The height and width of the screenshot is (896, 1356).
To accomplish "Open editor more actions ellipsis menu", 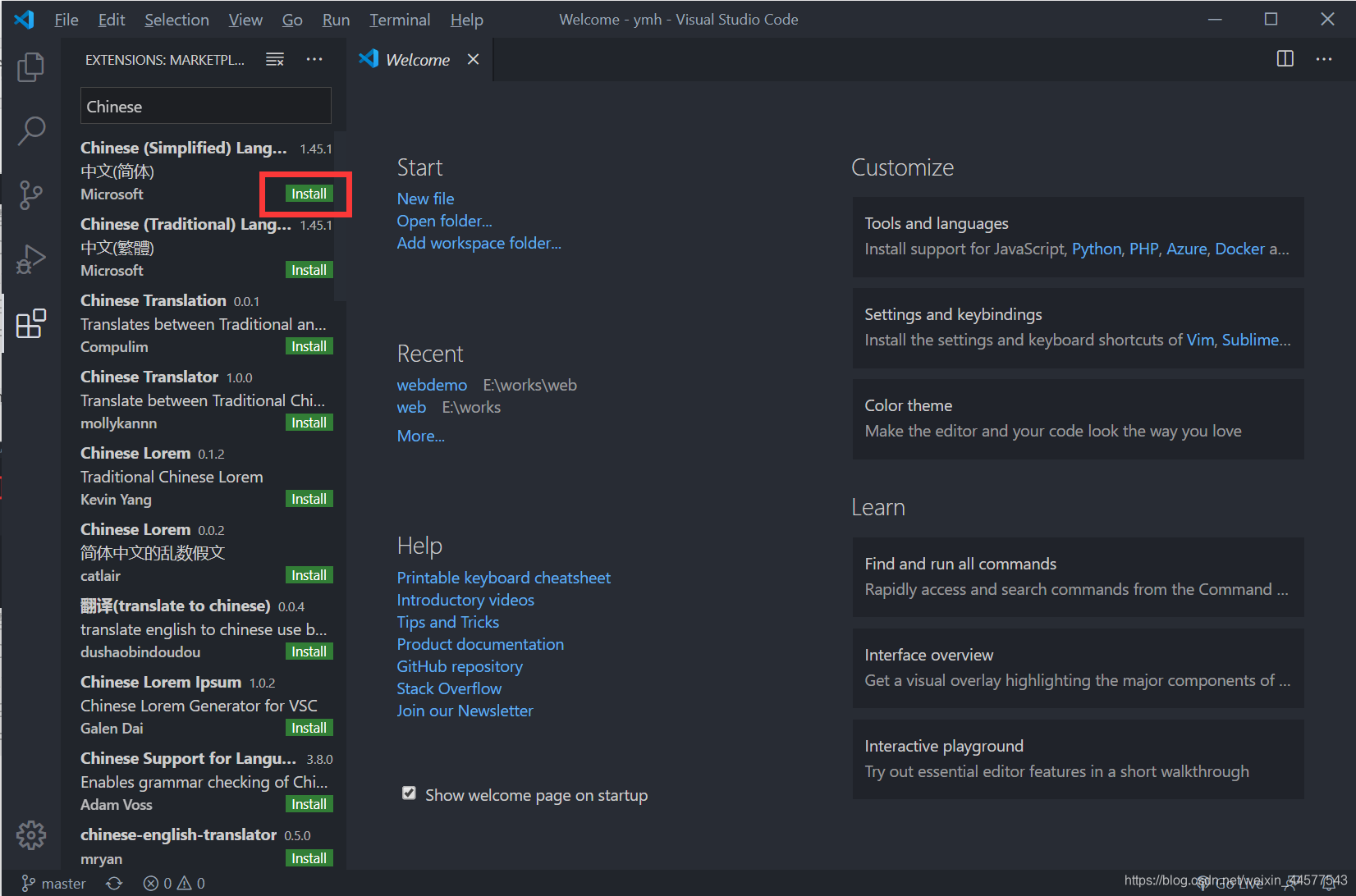I will [x=1323, y=59].
